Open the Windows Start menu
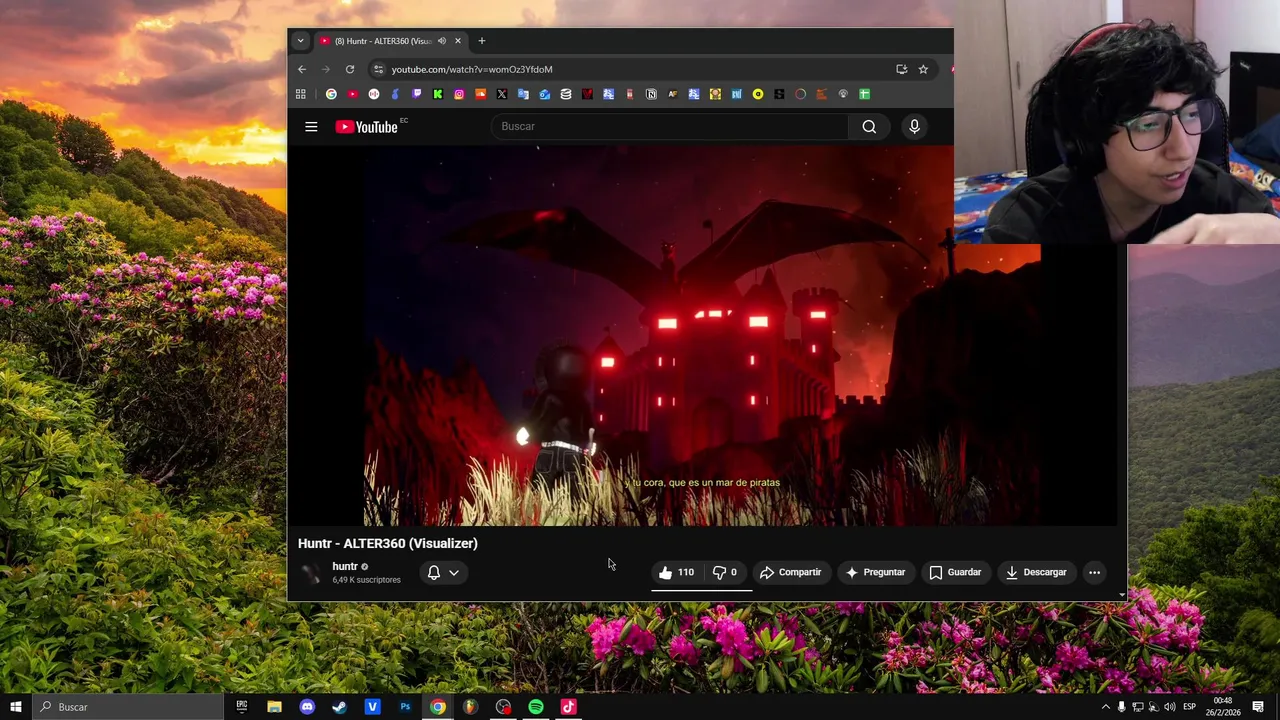Image resolution: width=1280 pixels, height=720 pixels. click(15, 707)
